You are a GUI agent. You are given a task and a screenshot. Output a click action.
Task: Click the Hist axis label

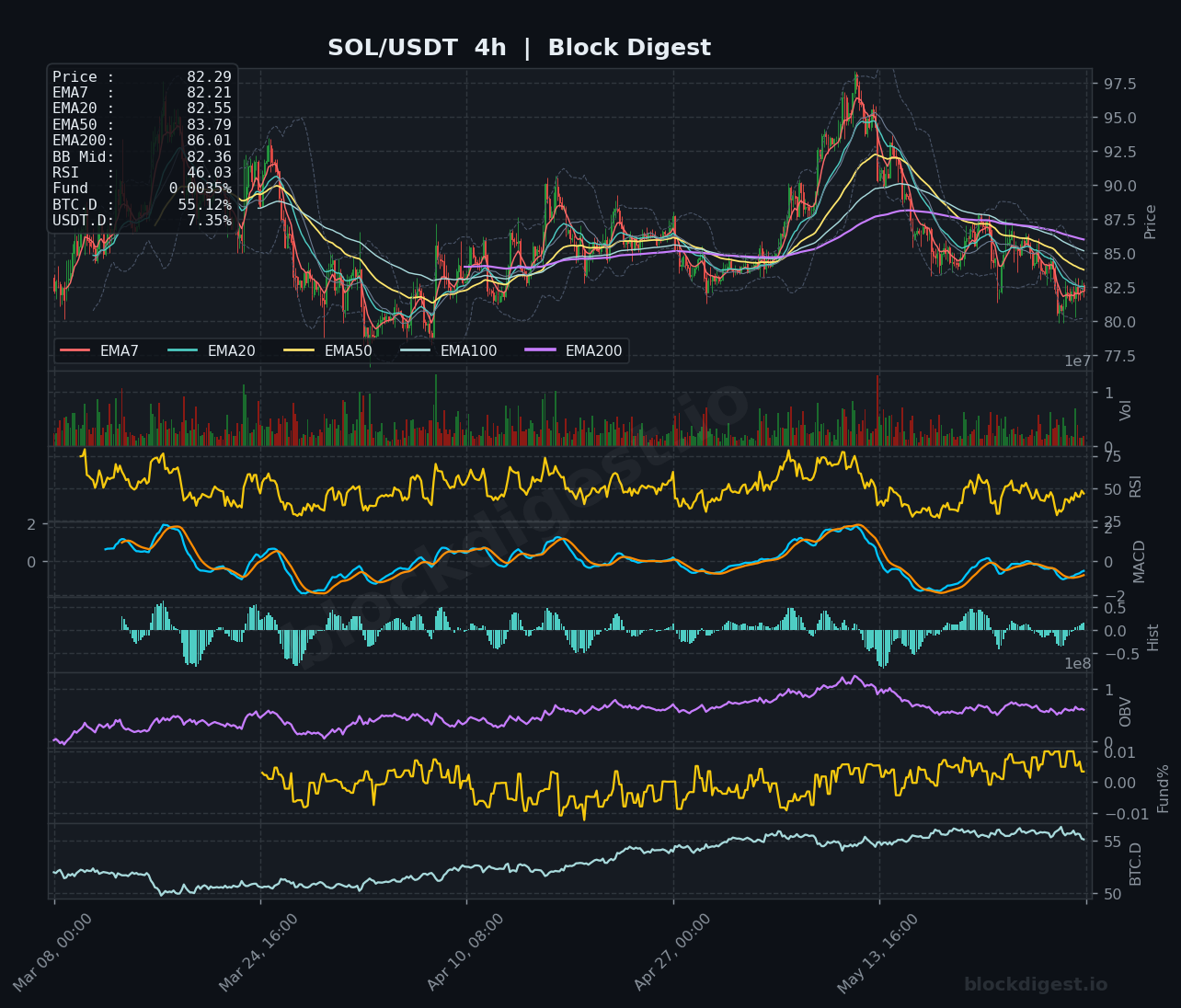tap(1153, 636)
